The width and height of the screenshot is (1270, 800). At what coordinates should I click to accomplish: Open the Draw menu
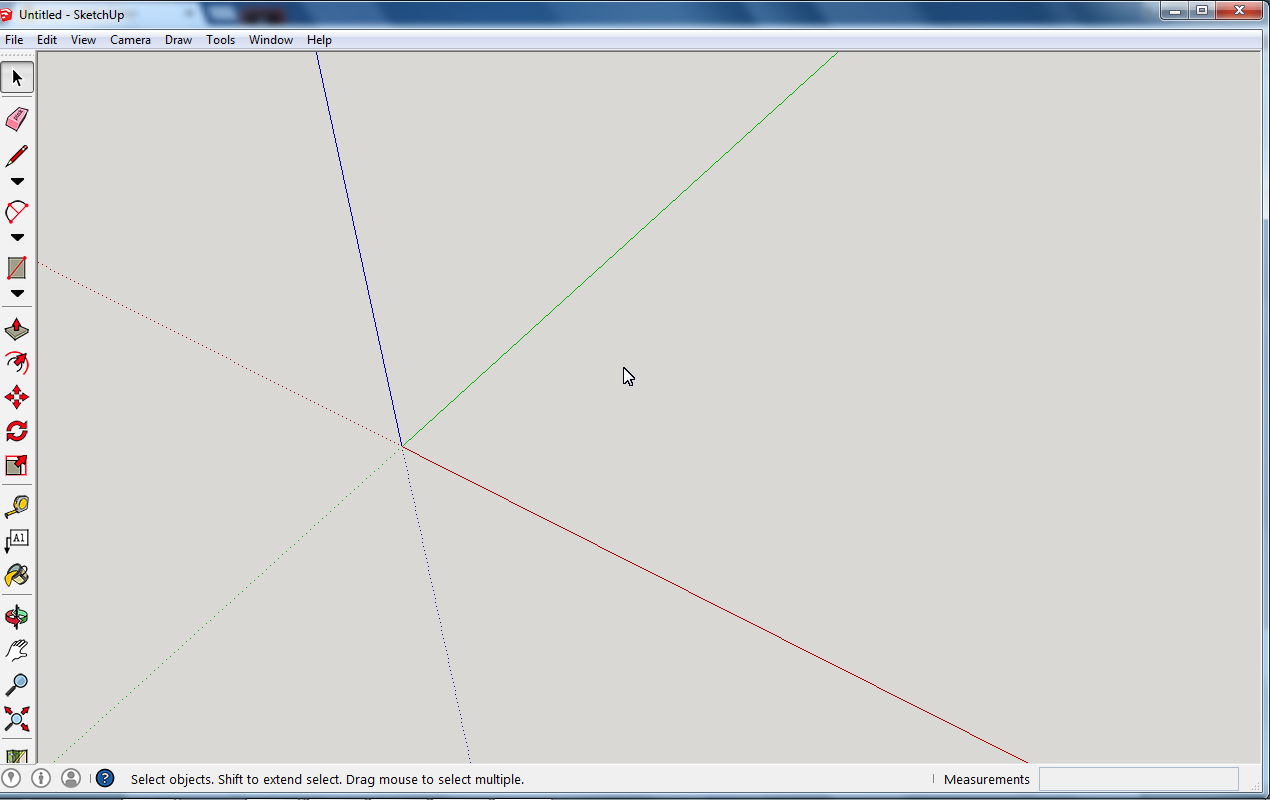(x=178, y=40)
